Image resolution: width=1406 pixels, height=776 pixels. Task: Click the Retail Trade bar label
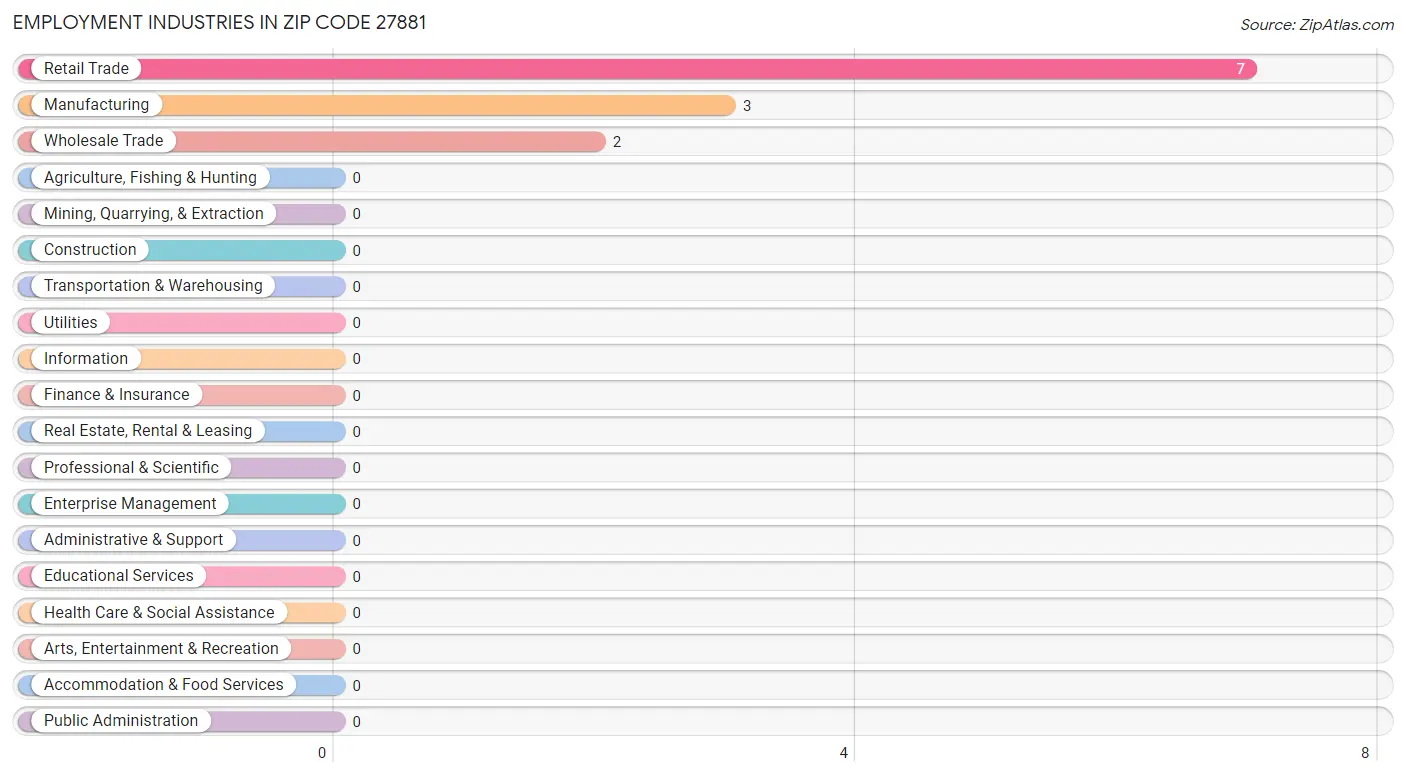(86, 69)
